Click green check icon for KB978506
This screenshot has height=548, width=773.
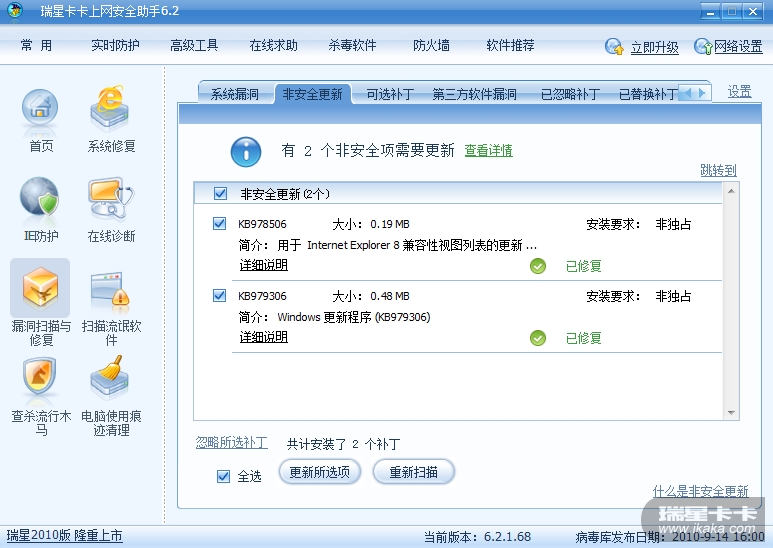(x=538, y=266)
